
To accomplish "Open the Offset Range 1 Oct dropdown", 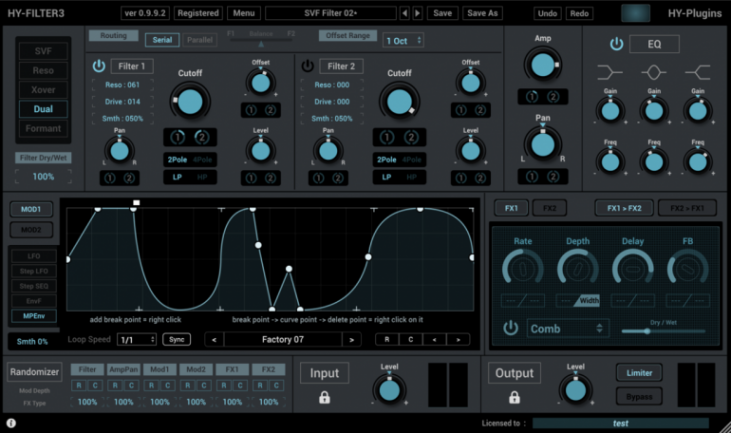I will point(403,41).
